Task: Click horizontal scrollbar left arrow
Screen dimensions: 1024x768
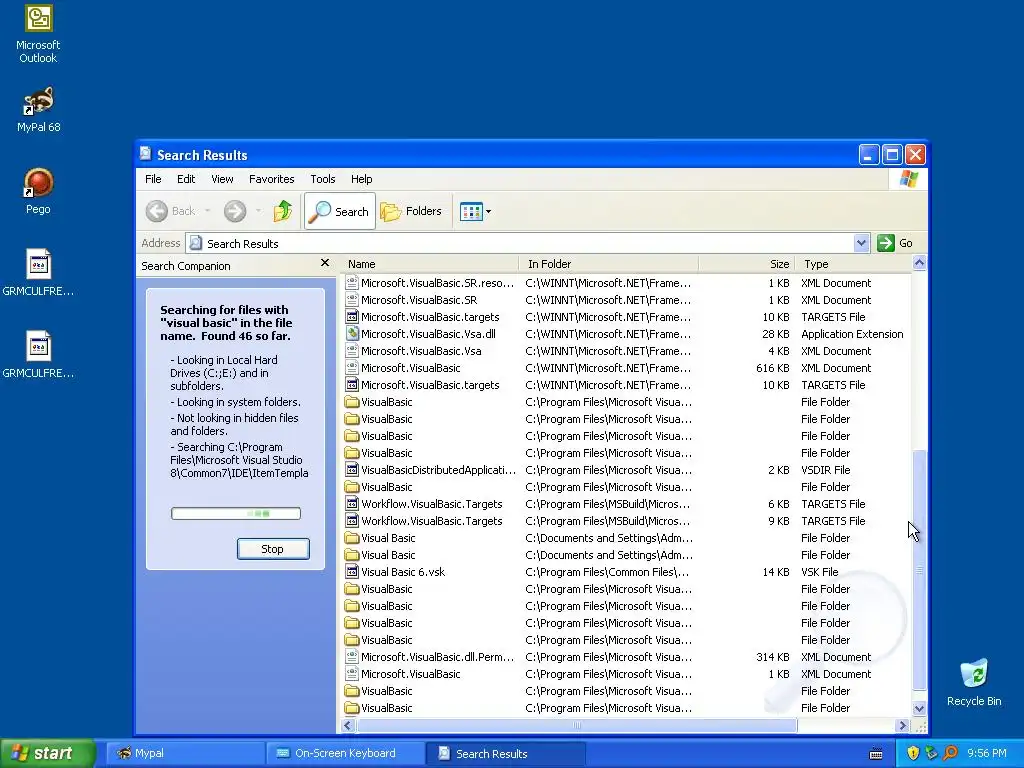Action: 348,725
